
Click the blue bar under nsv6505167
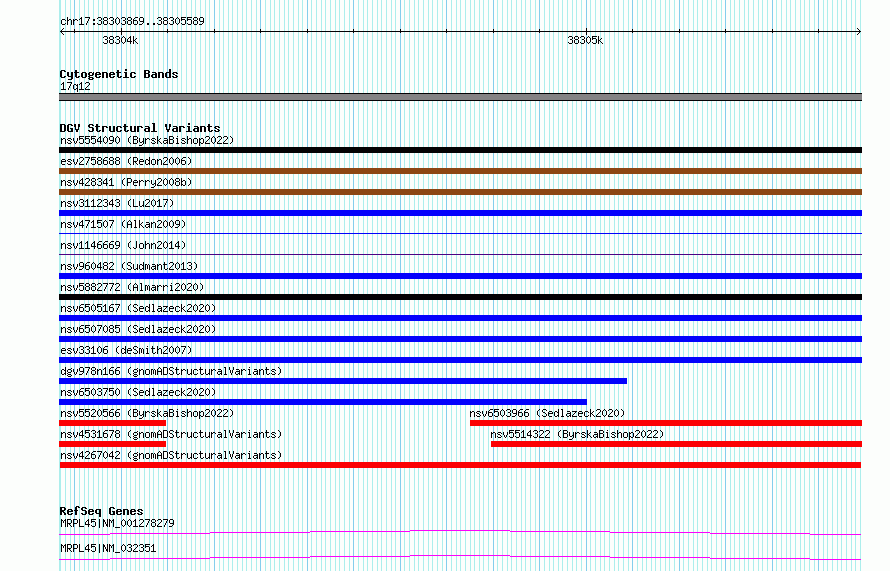coord(460,318)
